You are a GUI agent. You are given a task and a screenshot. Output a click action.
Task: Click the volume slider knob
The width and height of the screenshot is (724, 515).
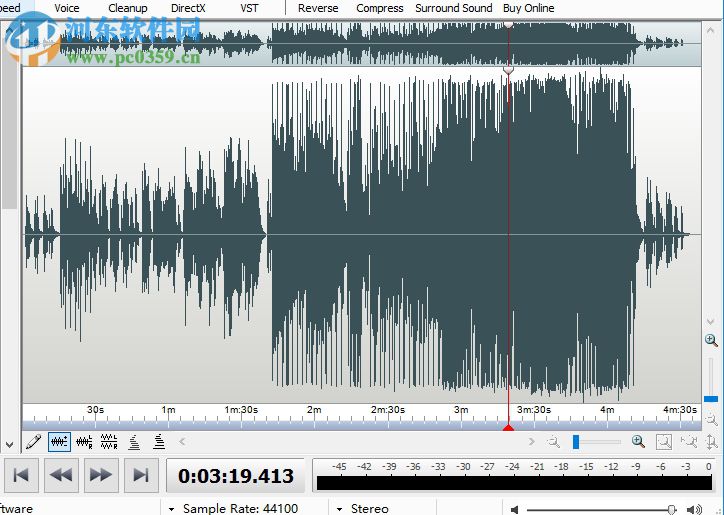[x=672, y=509]
